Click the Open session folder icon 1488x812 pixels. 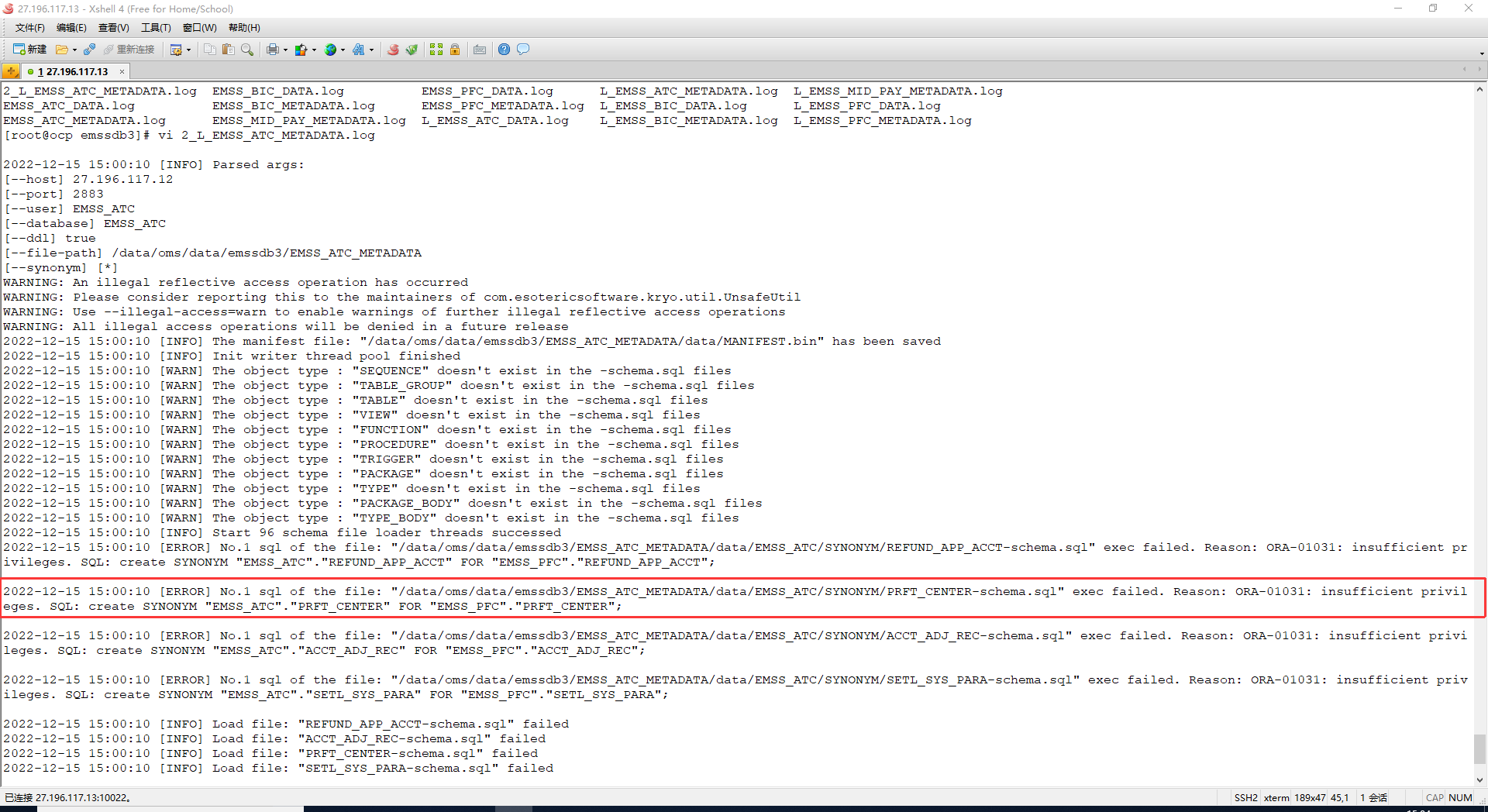click(x=61, y=50)
